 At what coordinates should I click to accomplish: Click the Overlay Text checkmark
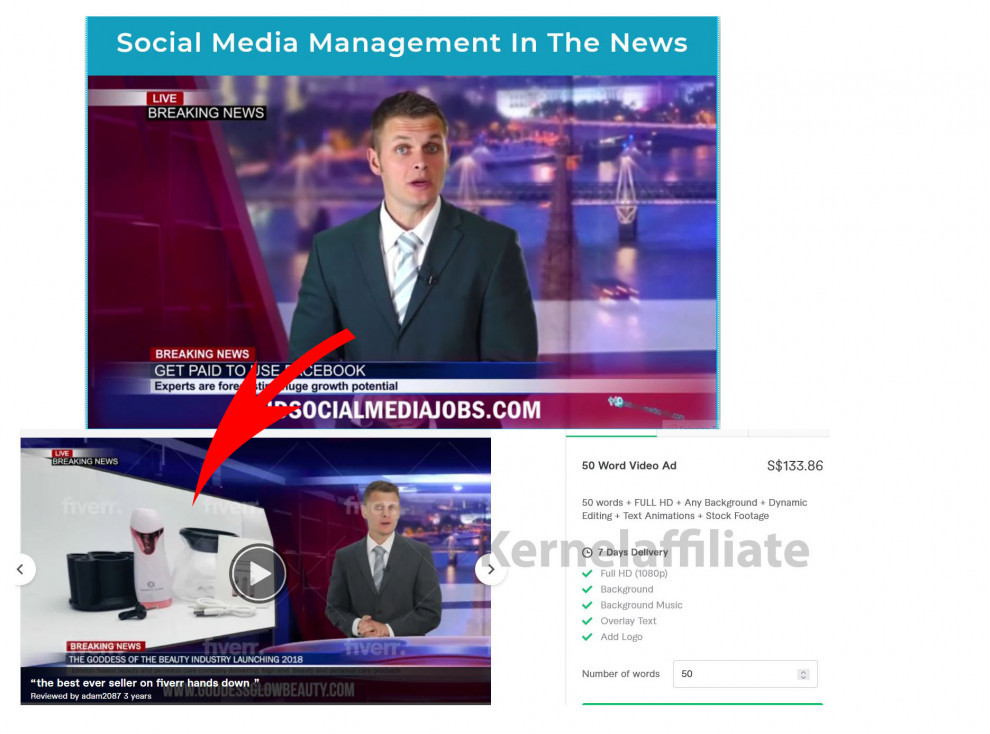(x=587, y=621)
